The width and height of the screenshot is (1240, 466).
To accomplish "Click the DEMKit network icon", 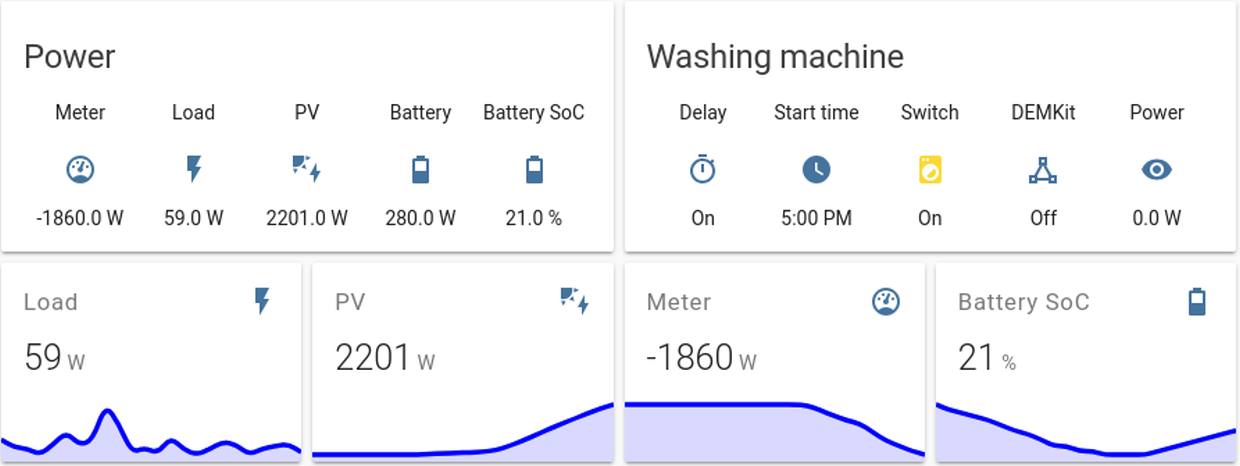I will pos(1043,170).
